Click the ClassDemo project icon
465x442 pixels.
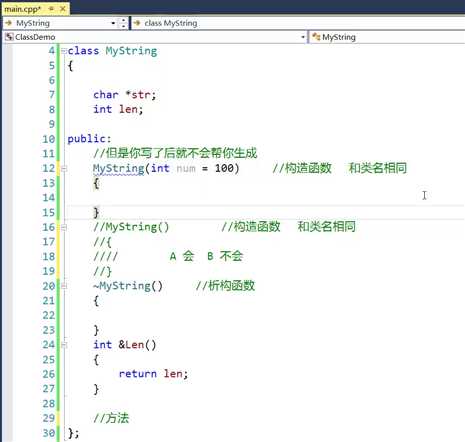click(9, 37)
